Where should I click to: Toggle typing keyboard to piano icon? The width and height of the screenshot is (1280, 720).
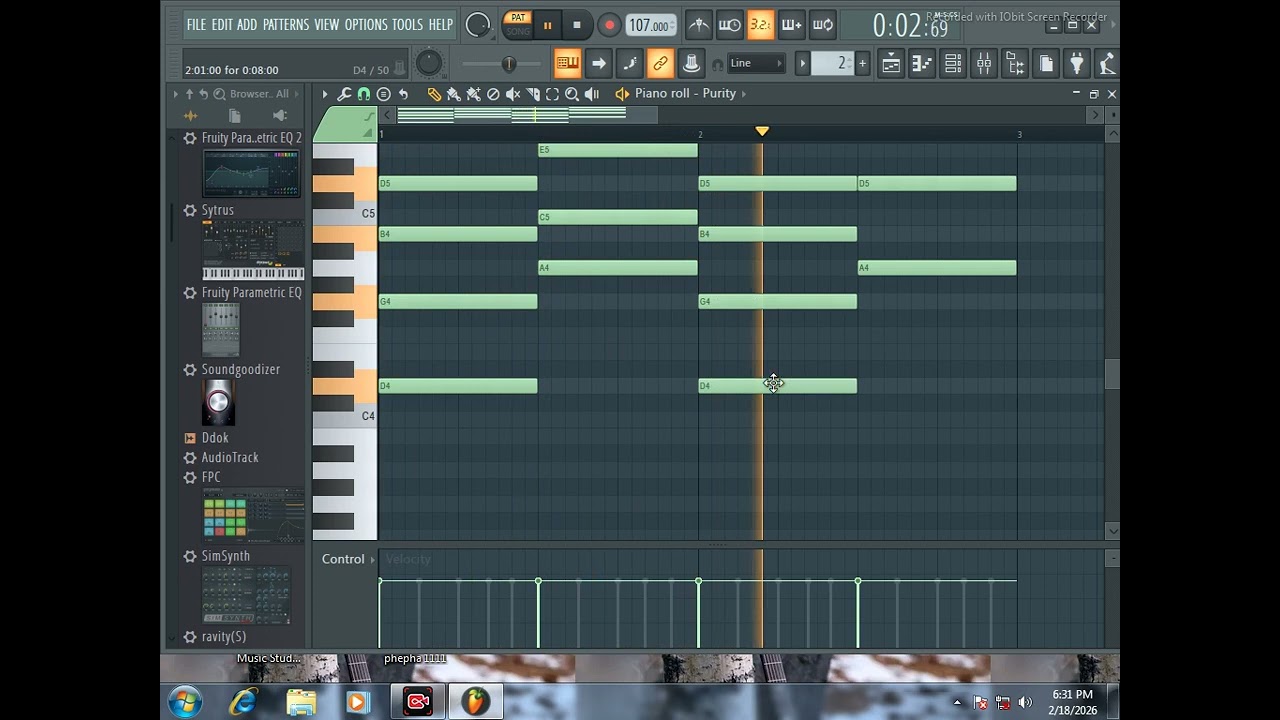tap(568, 64)
